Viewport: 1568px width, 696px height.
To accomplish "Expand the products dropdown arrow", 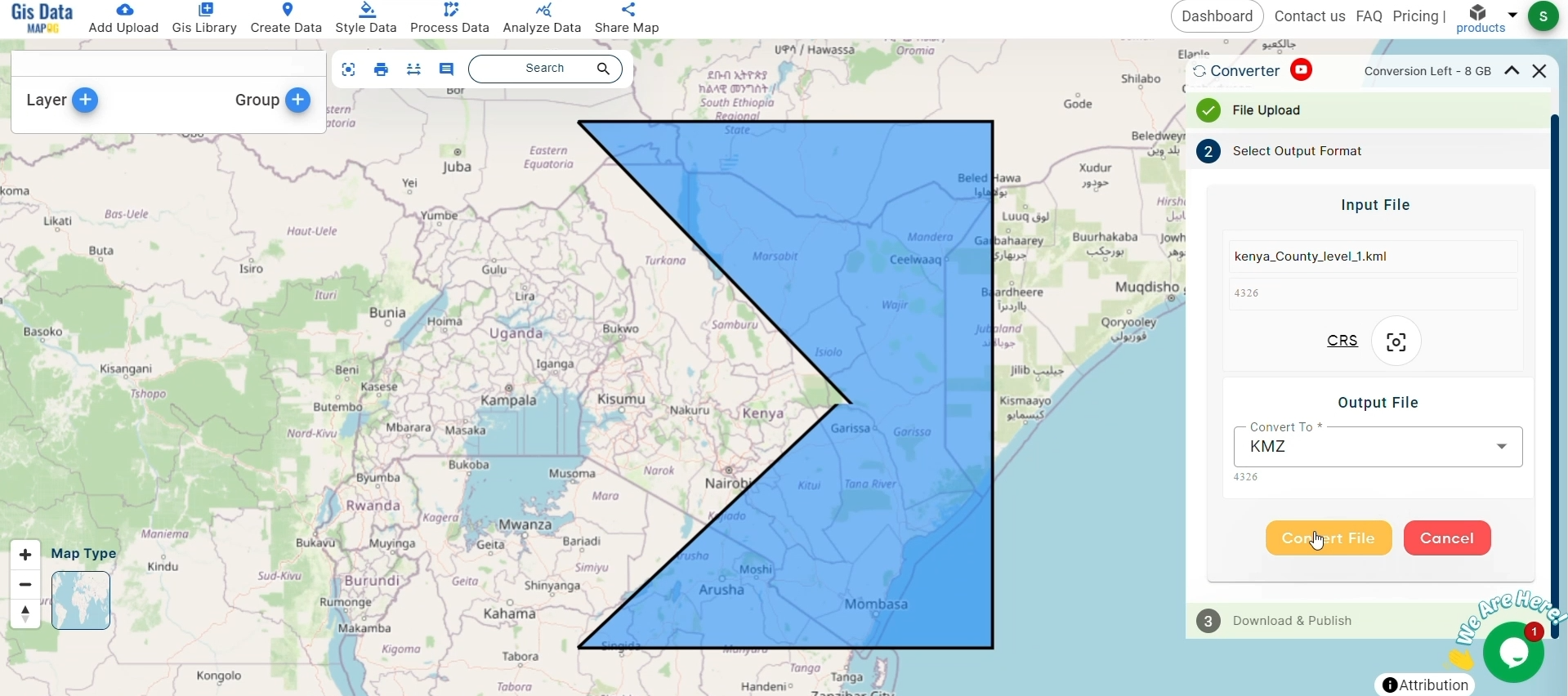I will pyautogui.click(x=1512, y=15).
